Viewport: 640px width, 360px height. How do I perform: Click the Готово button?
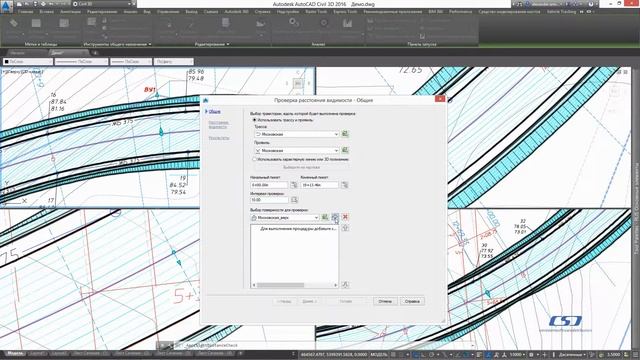click(x=346, y=301)
